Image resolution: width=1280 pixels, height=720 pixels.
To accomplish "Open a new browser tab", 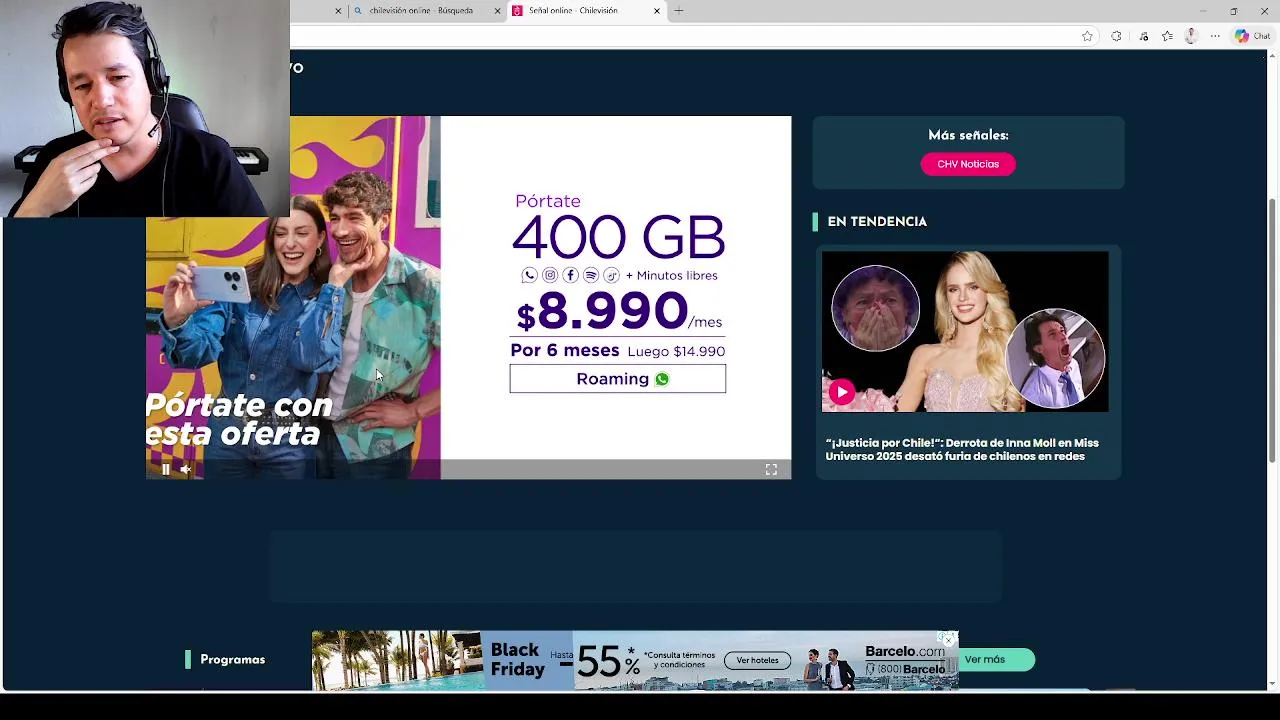I will pos(679,11).
